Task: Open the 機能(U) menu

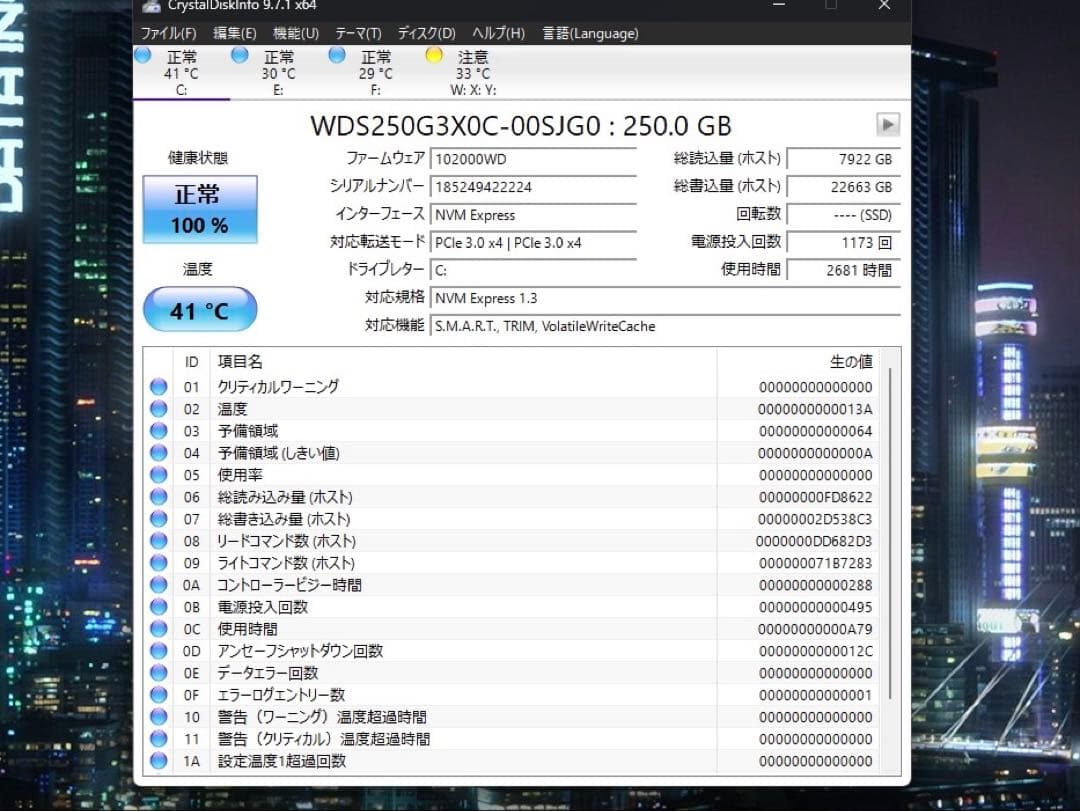Action: pyautogui.click(x=295, y=33)
